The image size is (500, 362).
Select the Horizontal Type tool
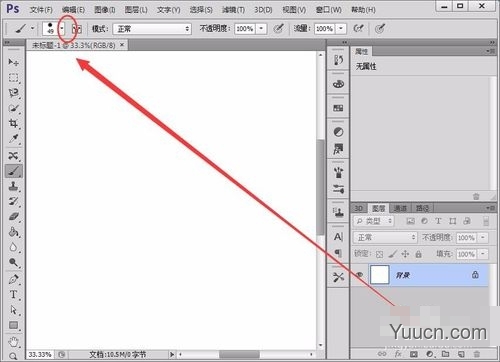(13, 295)
